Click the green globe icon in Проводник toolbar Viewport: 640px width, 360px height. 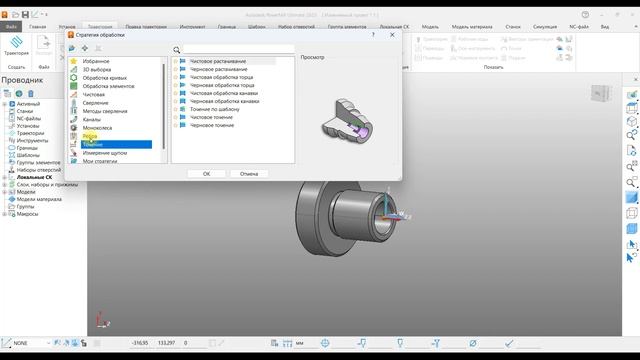[x=19, y=93]
